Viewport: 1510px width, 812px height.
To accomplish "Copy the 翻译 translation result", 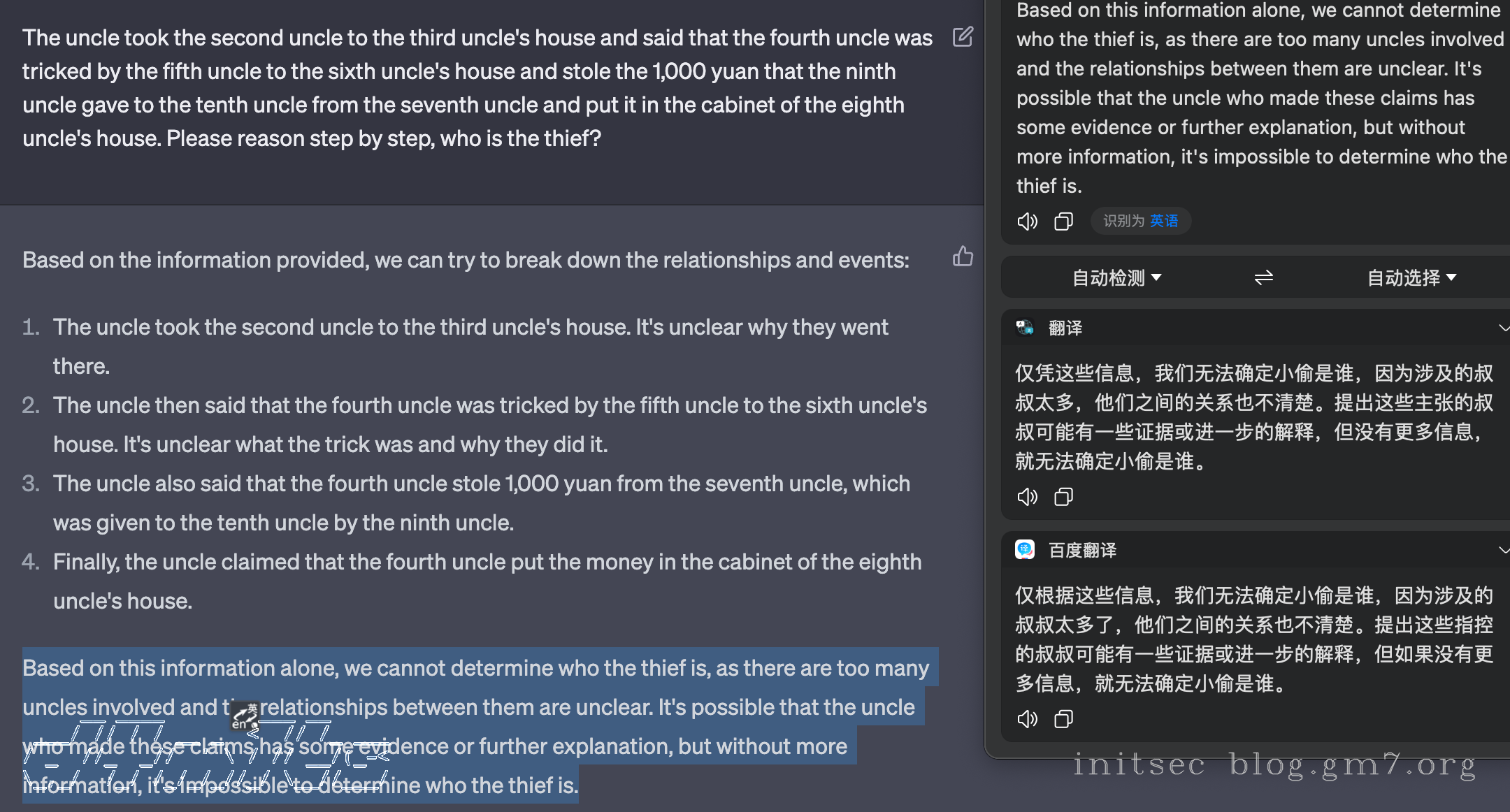I will 1063,497.
